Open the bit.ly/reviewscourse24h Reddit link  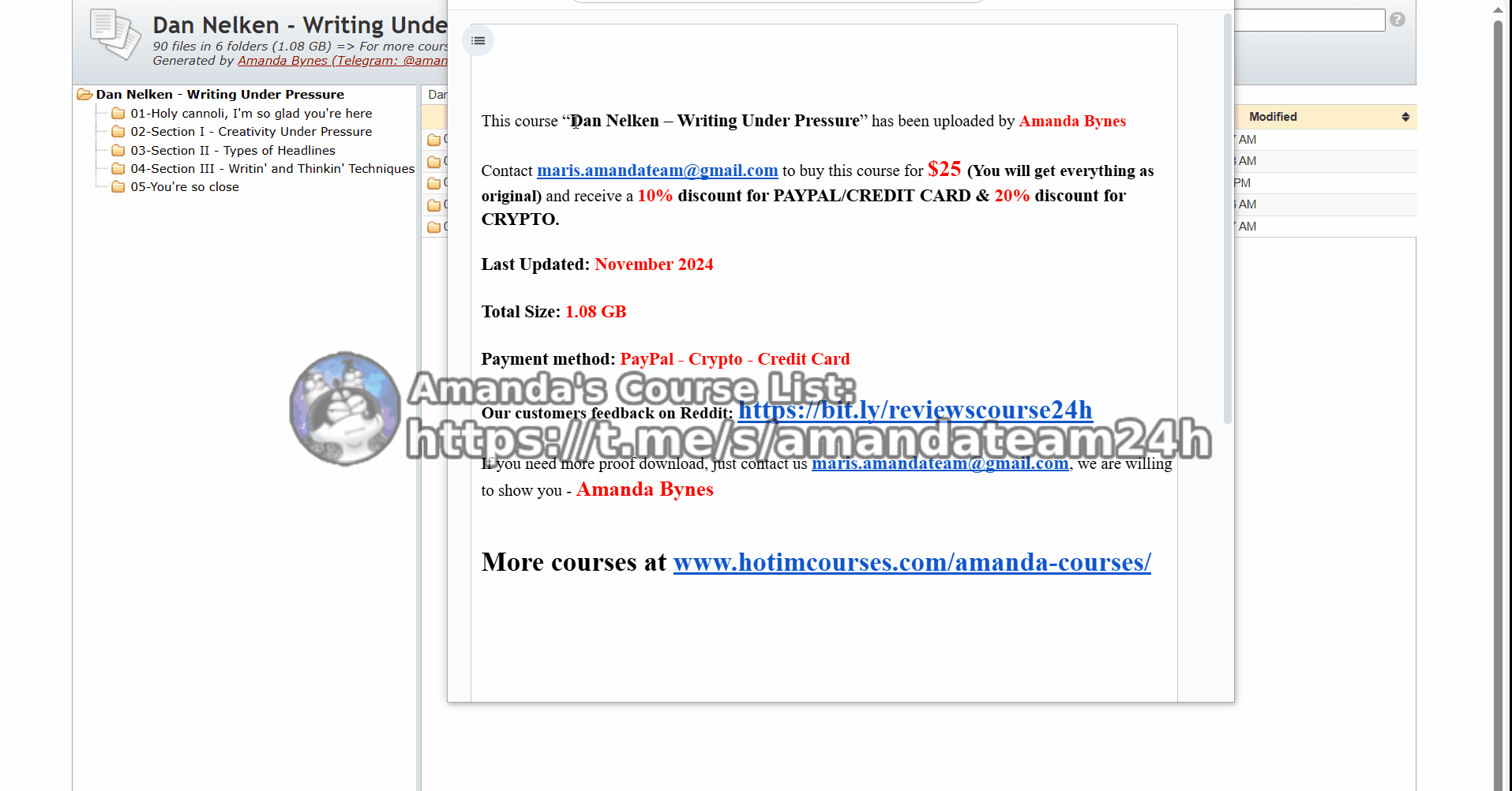coord(916,410)
